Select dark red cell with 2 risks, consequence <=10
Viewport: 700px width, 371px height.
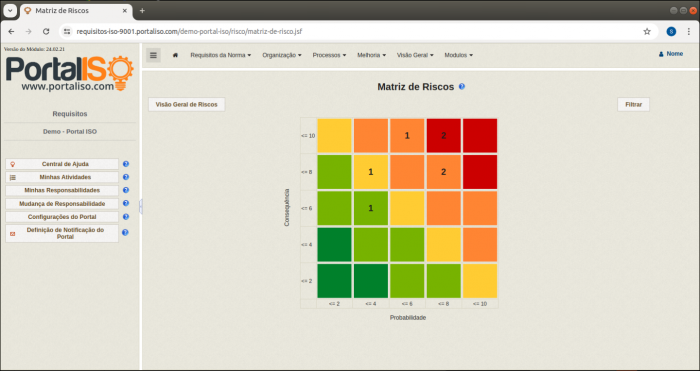[x=443, y=136]
